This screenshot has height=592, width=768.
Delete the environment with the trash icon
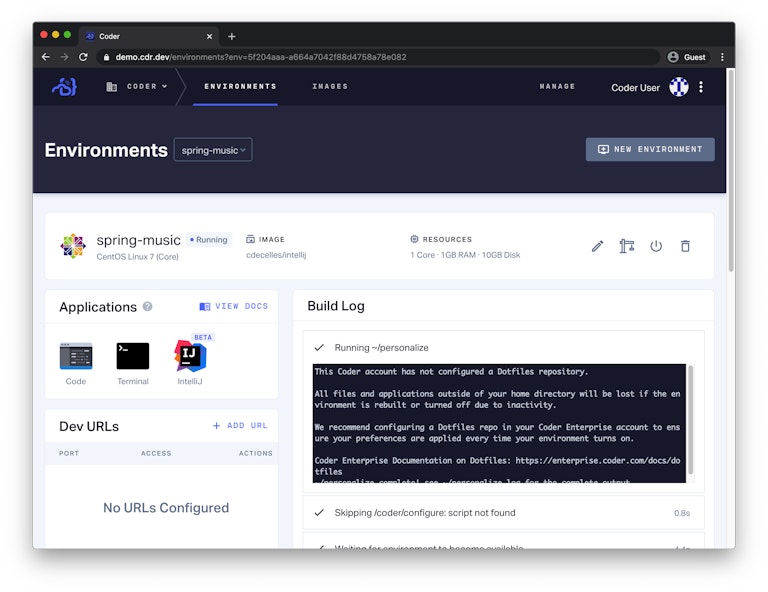pos(685,246)
